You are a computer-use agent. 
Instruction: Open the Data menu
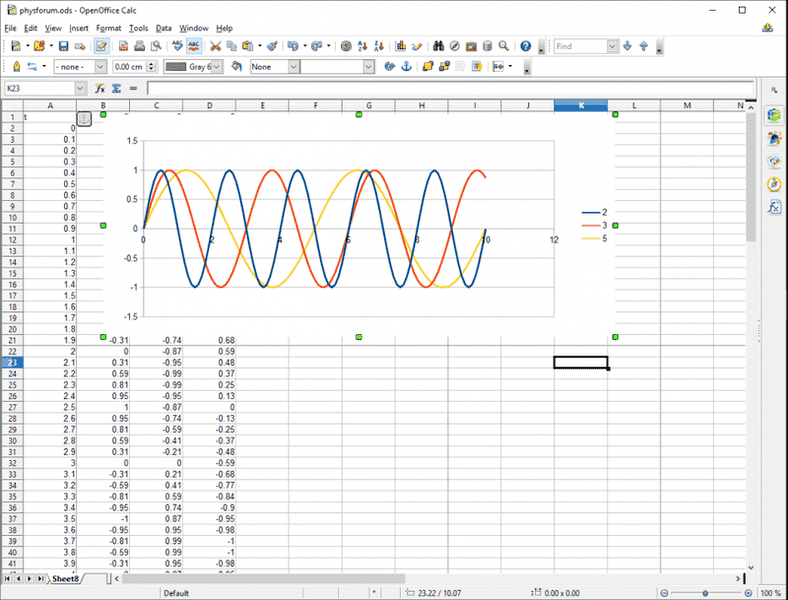click(x=164, y=28)
